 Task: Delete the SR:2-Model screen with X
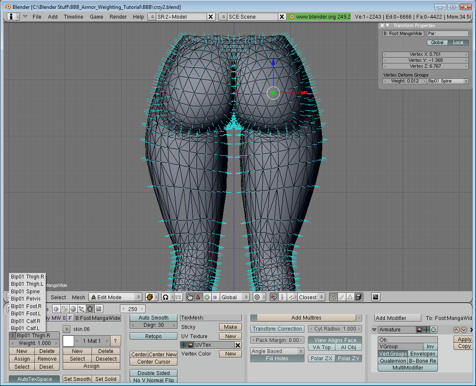211,17
